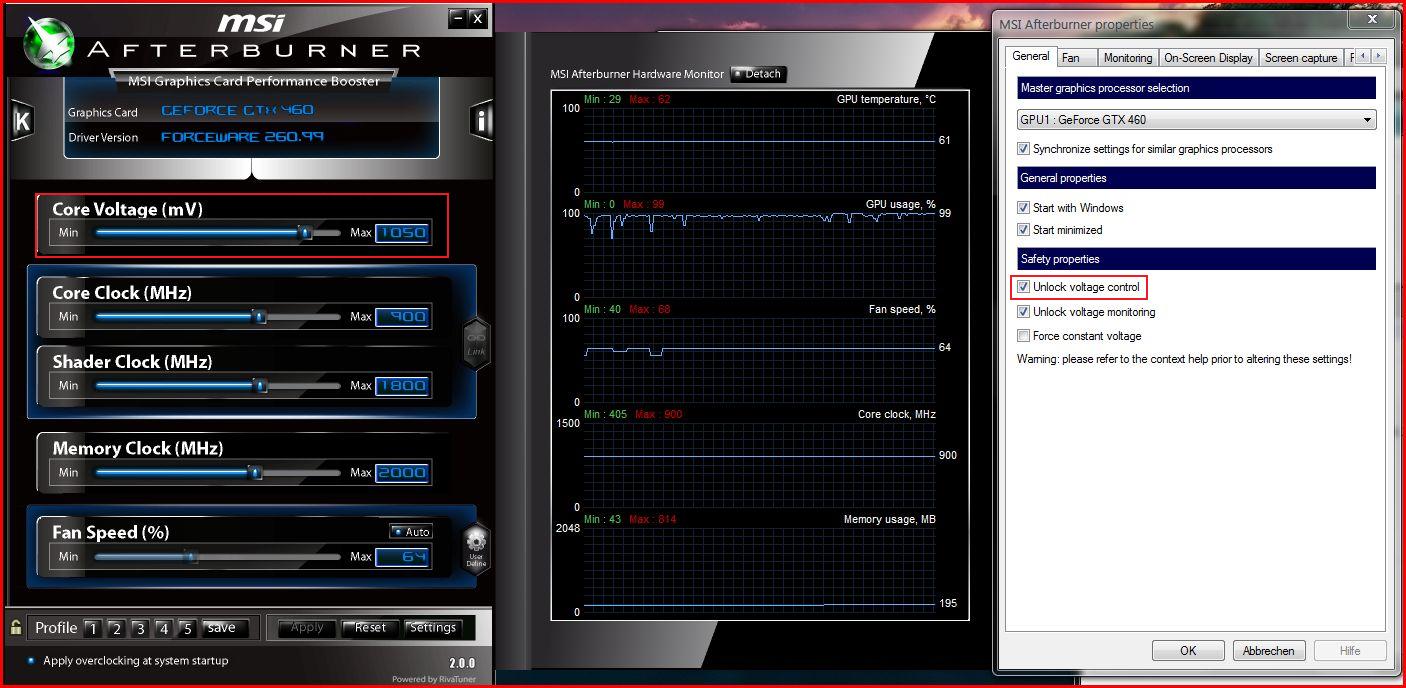Confirm with the OK button
Viewport: 1406px width, 688px height.
[x=1188, y=651]
